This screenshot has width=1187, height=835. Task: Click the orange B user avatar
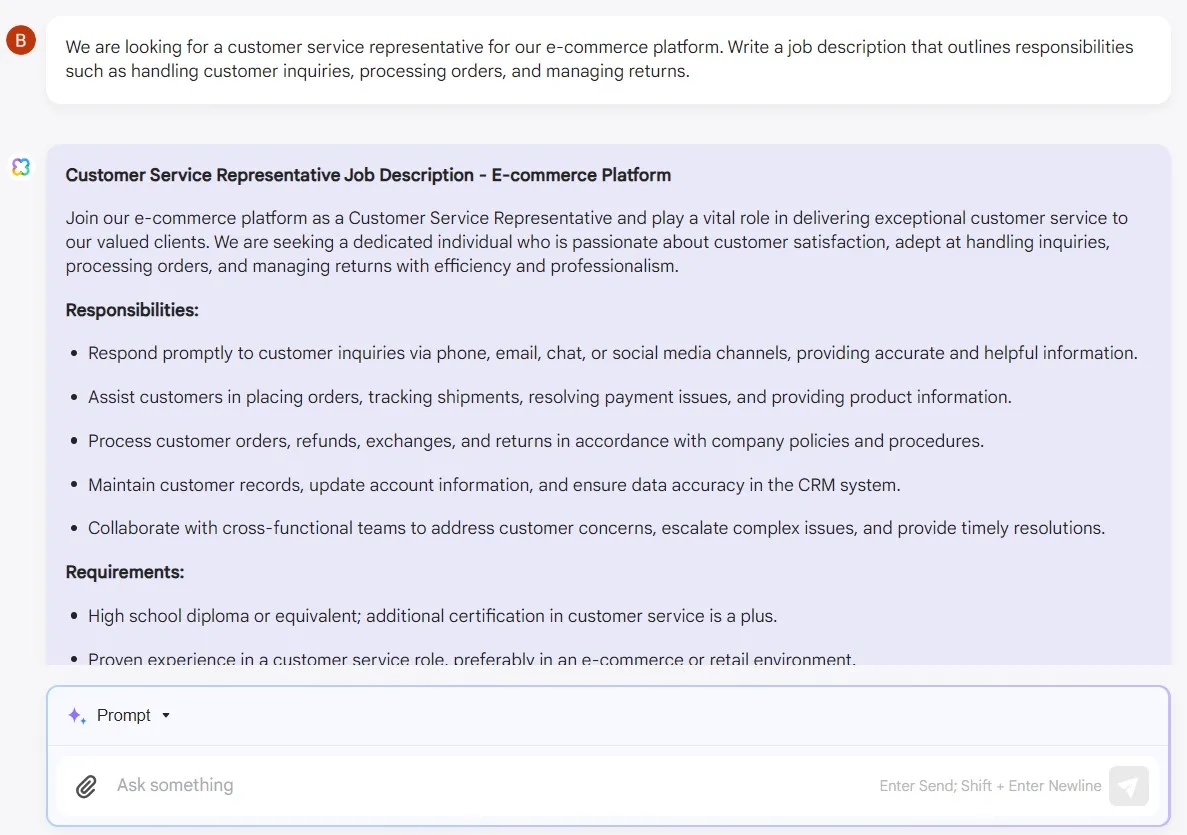pyautogui.click(x=21, y=39)
